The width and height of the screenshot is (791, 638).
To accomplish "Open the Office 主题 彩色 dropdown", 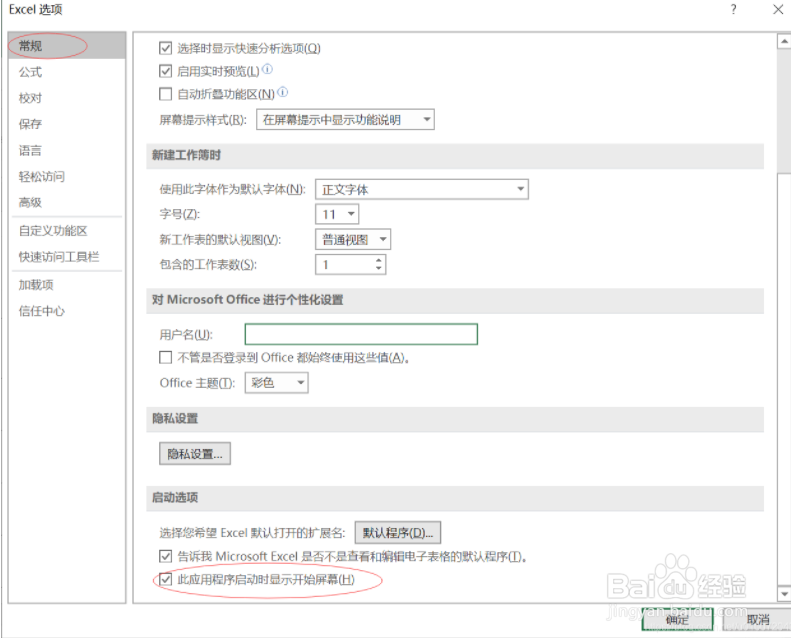I will [x=276, y=383].
